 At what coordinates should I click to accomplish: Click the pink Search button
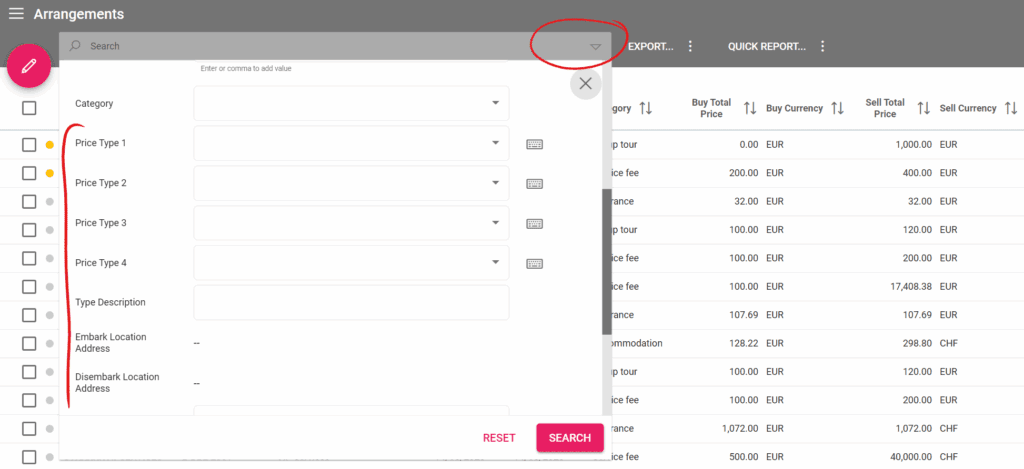pos(569,438)
